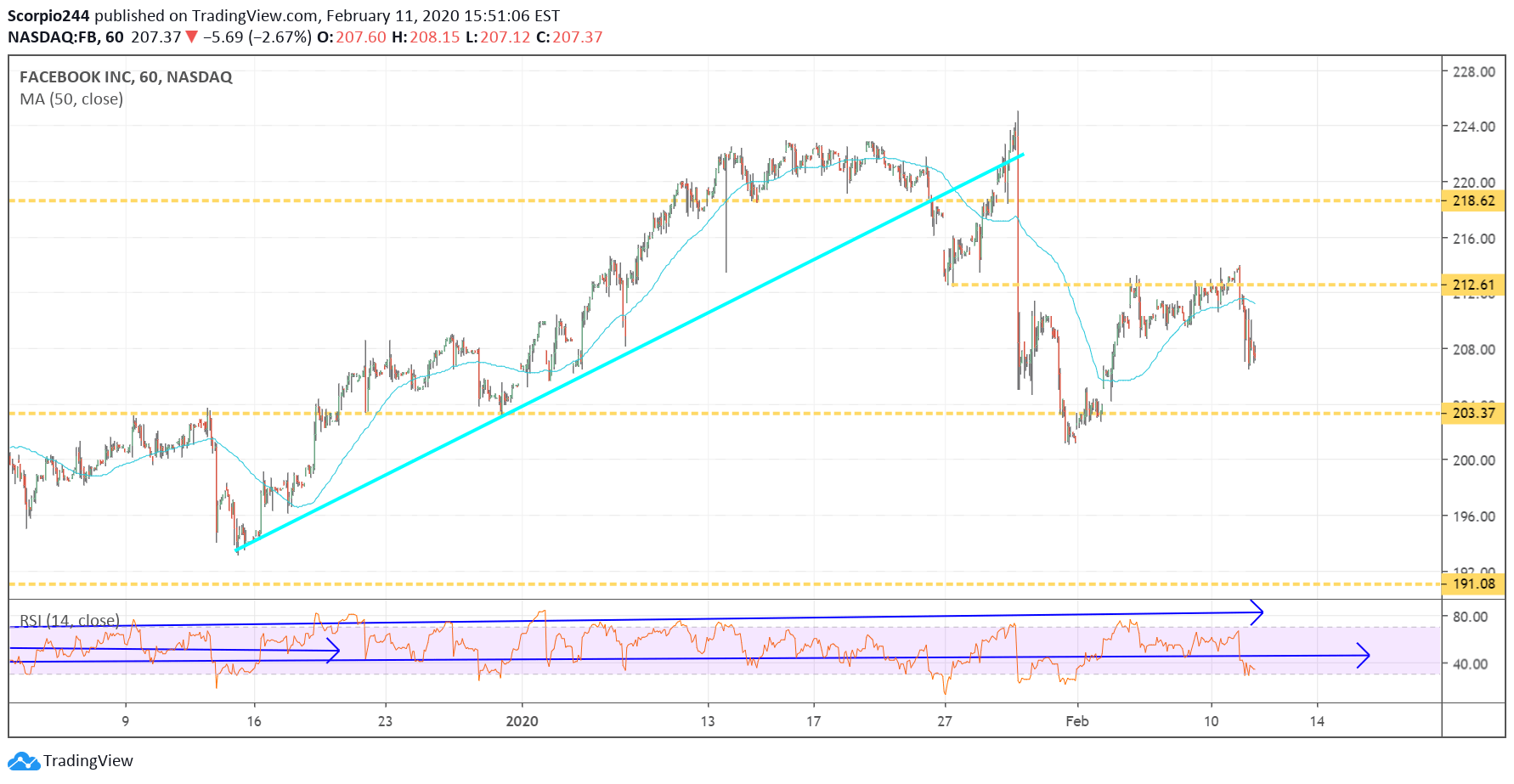Click the 200.00 price axis label
This screenshot has height=784, width=1514.
coord(1474,460)
